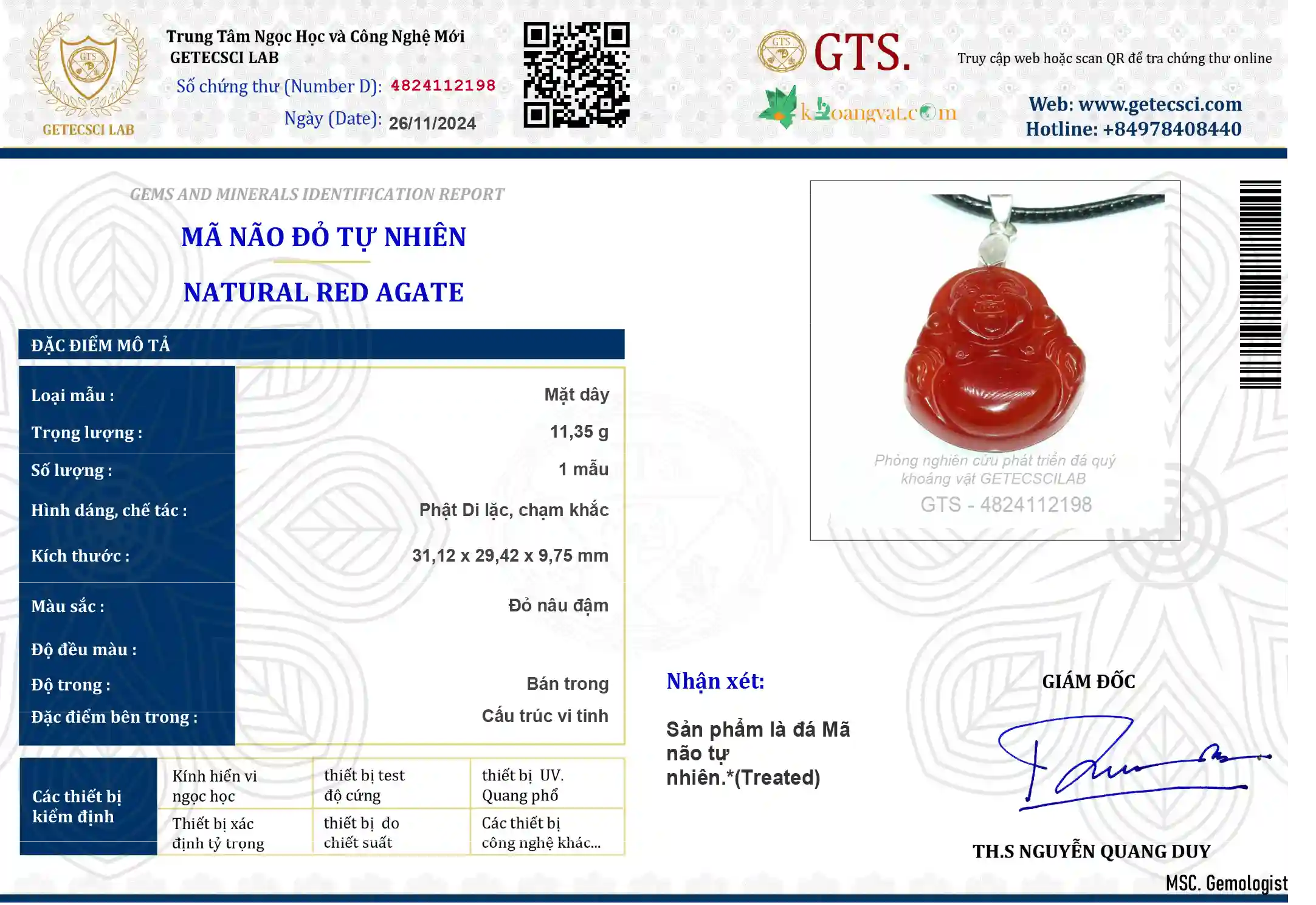Click the khoangvat.com green crystal logo
Image resolution: width=1316 pixels, height=905 pixels.
click(778, 108)
